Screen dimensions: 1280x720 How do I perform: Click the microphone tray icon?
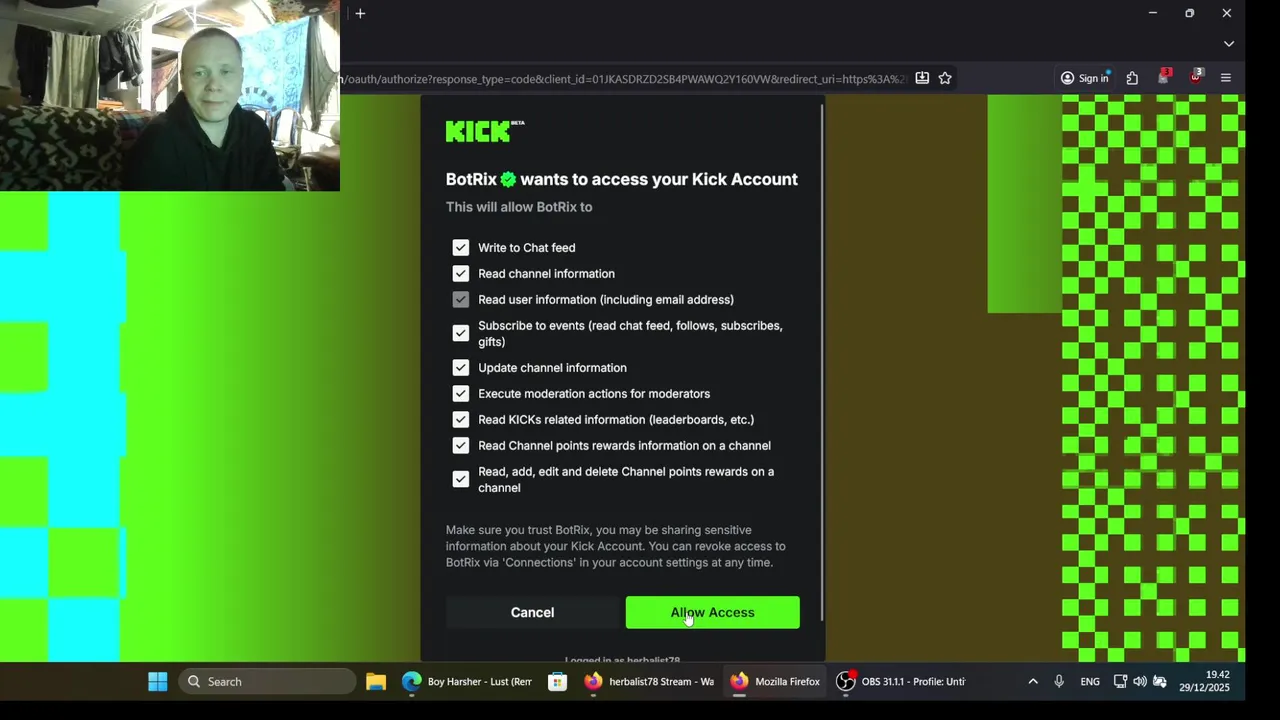[1059, 681]
